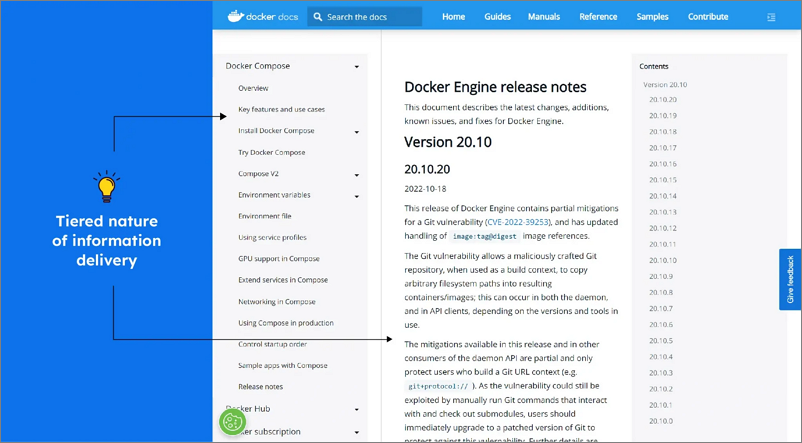Expand the Compose V2 arrow

point(357,175)
